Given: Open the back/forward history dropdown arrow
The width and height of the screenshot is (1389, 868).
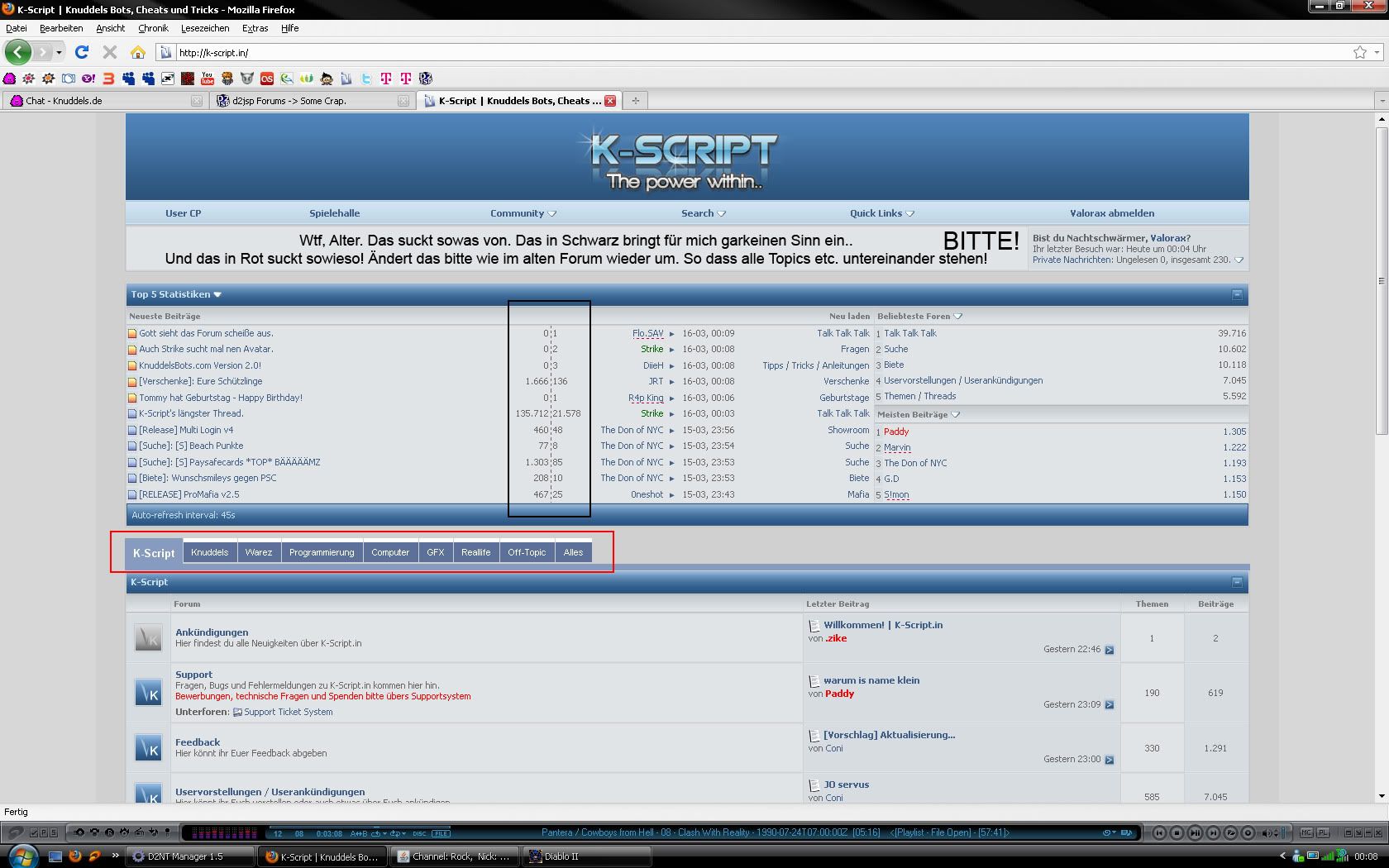Looking at the screenshot, I should click(x=59, y=52).
